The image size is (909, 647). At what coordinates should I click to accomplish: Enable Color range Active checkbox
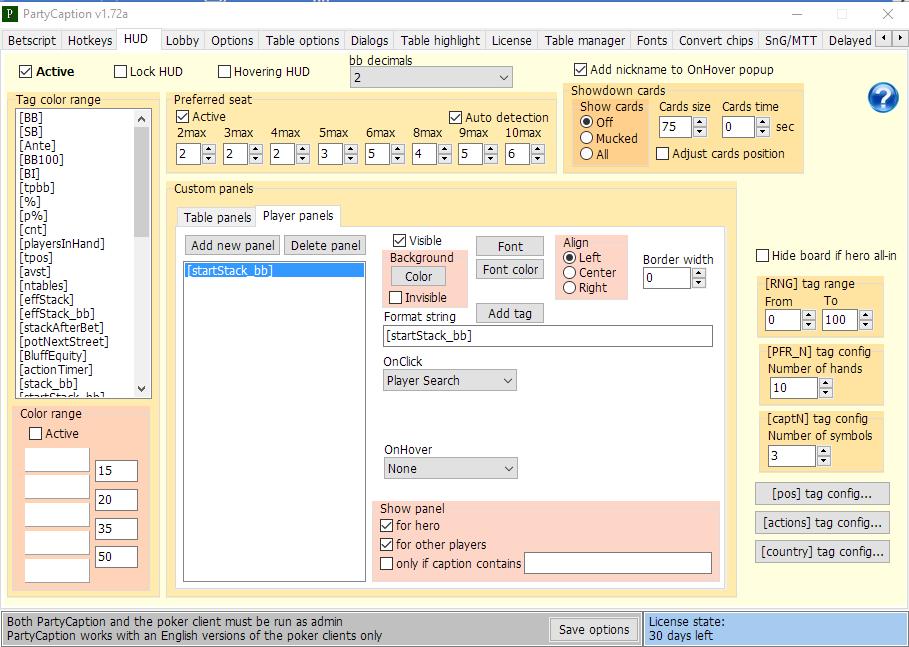(x=35, y=434)
